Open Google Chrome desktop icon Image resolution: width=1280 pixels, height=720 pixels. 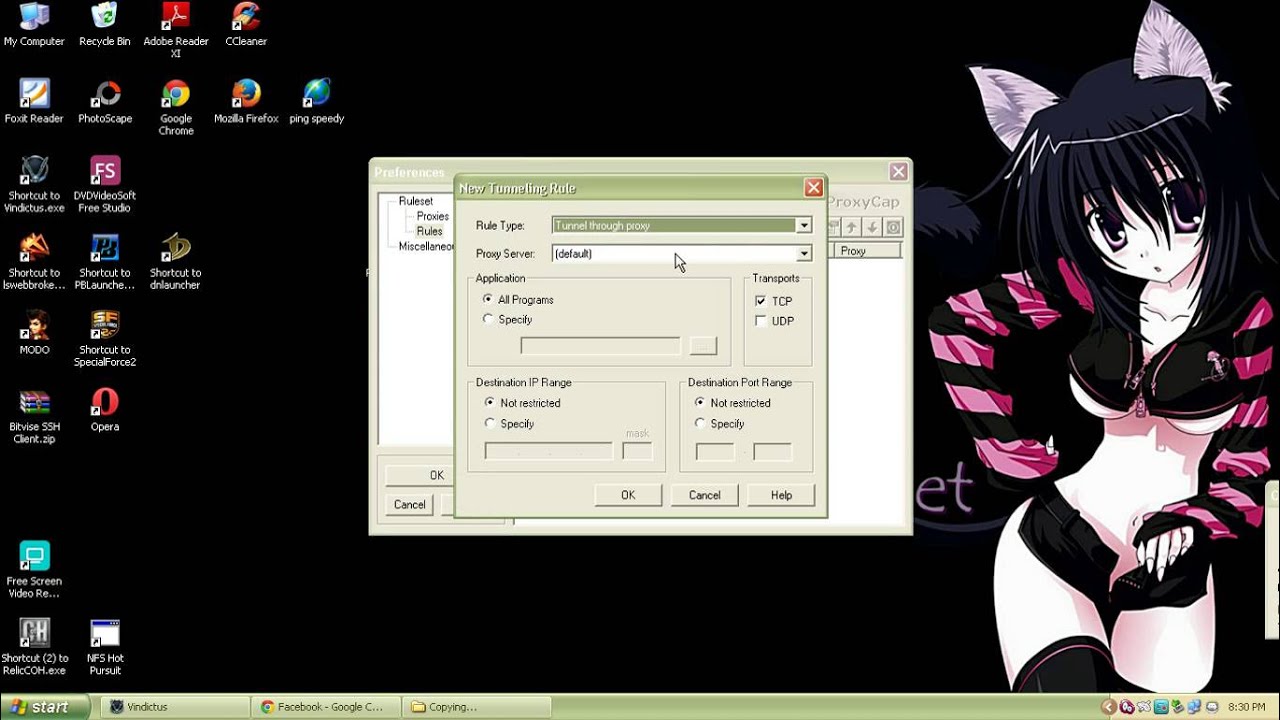[176, 108]
